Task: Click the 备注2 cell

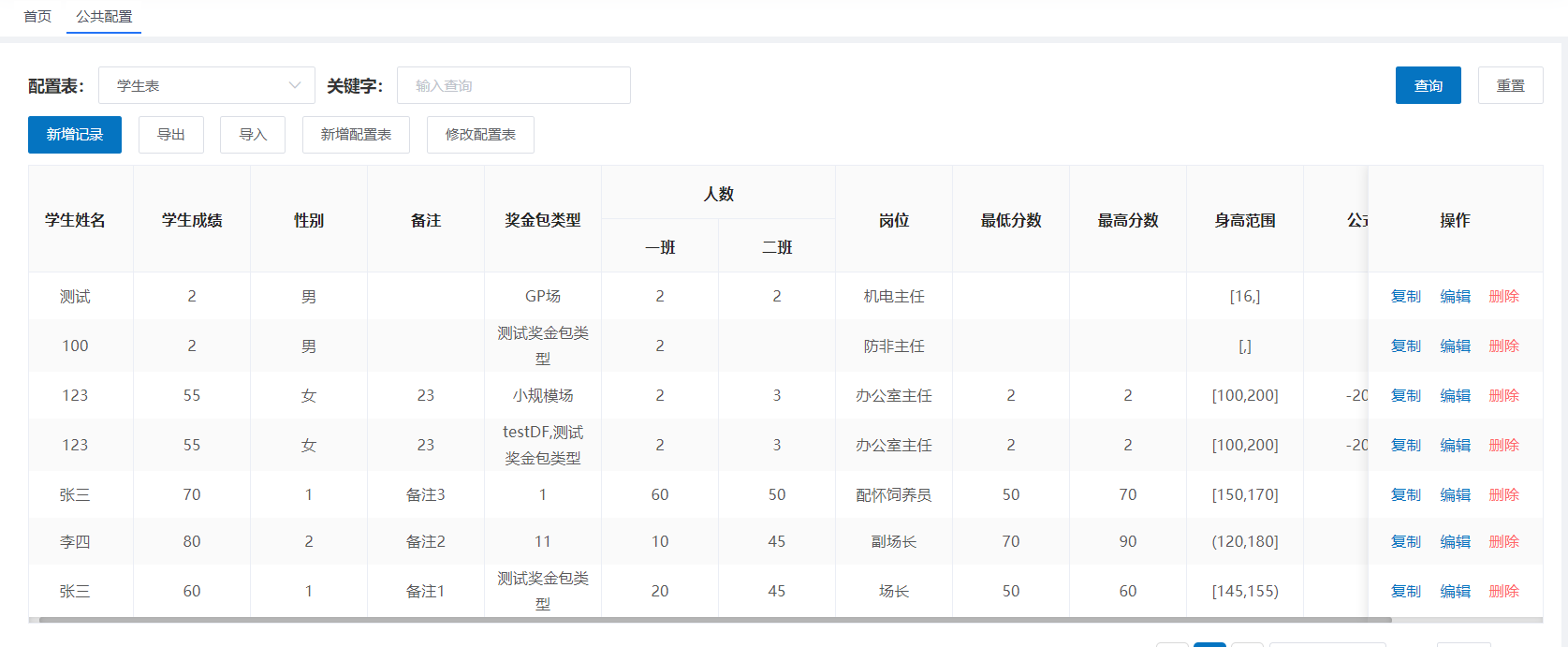Action: pyautogui.click(x=426, y=541)
